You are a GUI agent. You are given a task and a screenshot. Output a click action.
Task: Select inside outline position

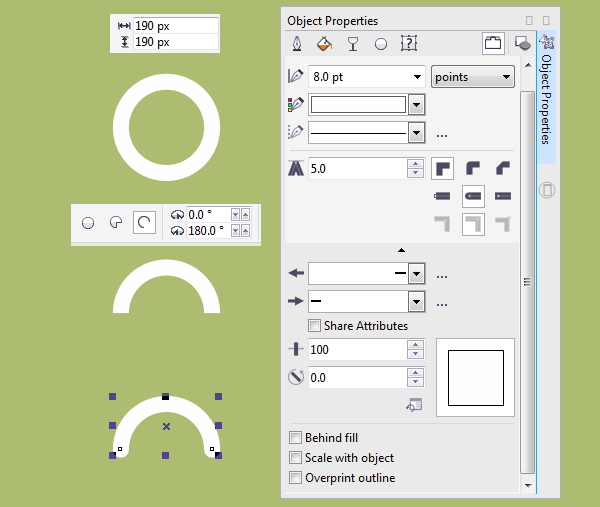coord(503,224)
